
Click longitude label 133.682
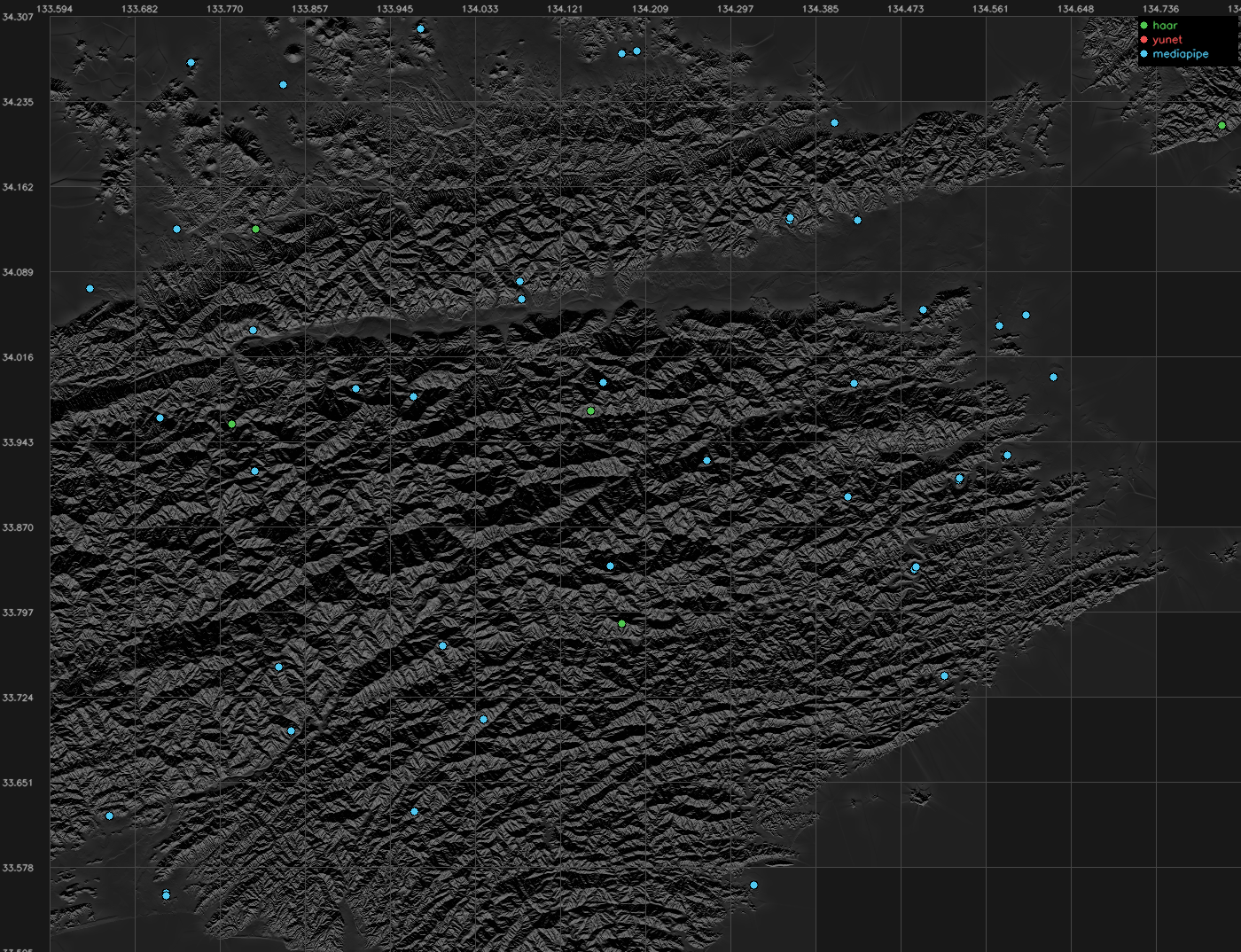140,9
